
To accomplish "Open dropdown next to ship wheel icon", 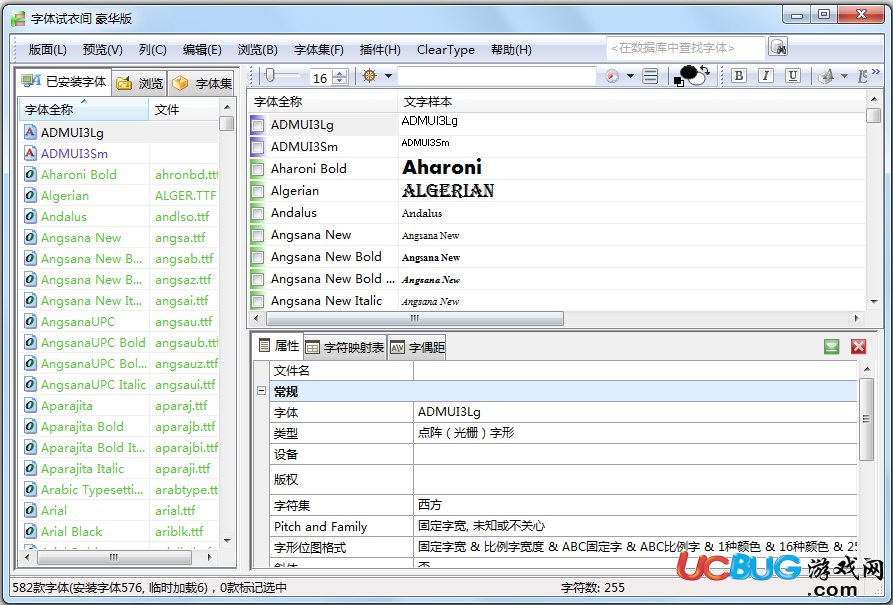I will click(x=388, y=76).
